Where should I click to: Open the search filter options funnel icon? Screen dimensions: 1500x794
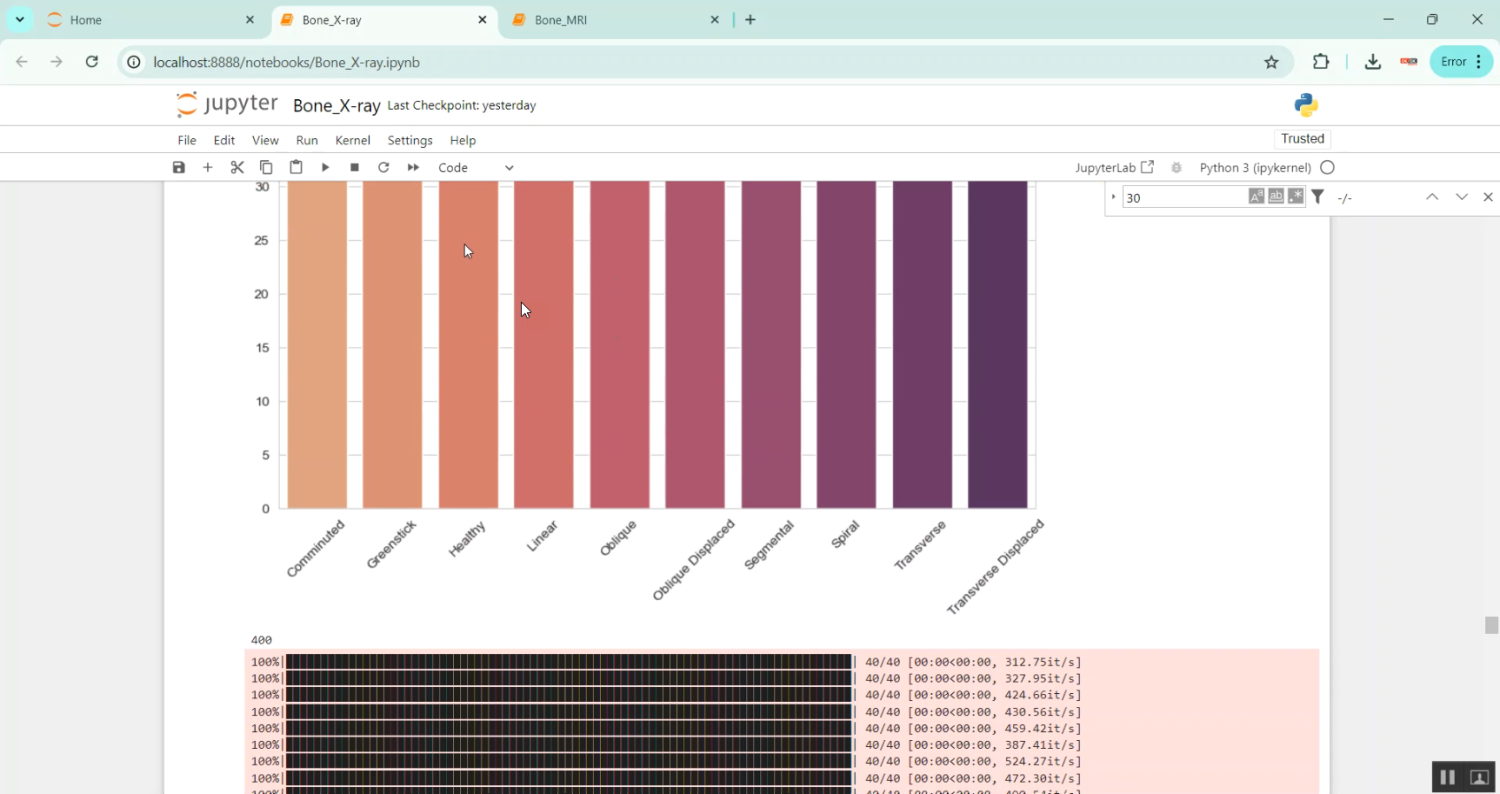1318,197
